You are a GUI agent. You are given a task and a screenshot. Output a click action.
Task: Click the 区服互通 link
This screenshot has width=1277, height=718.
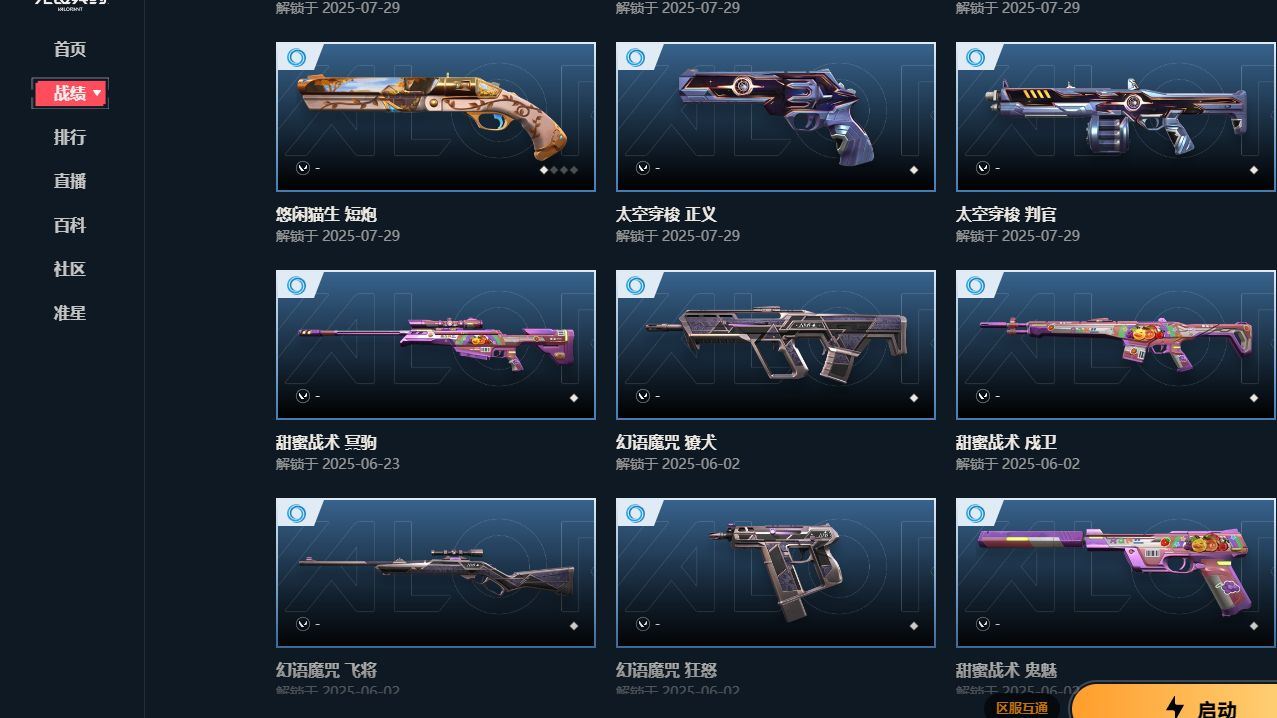point(1022,708)
